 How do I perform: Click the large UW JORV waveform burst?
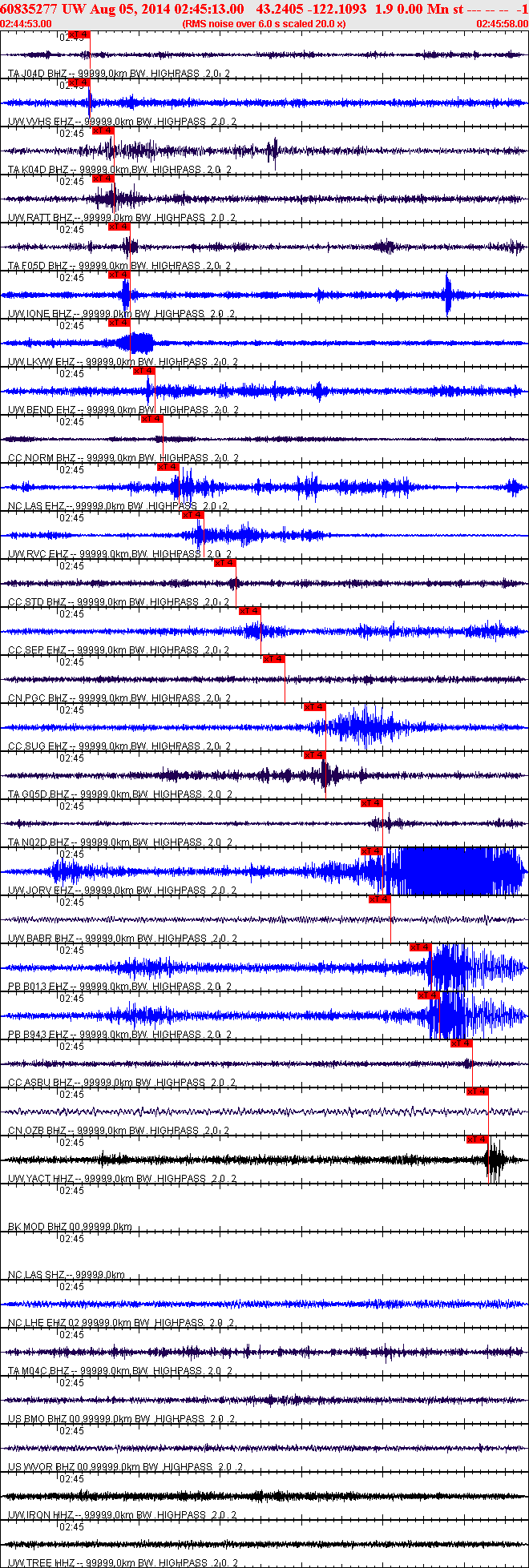(455, 871)
